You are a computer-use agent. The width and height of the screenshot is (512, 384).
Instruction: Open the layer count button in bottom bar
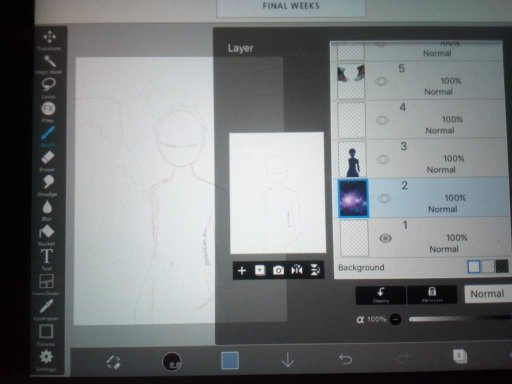click(460, 356)
